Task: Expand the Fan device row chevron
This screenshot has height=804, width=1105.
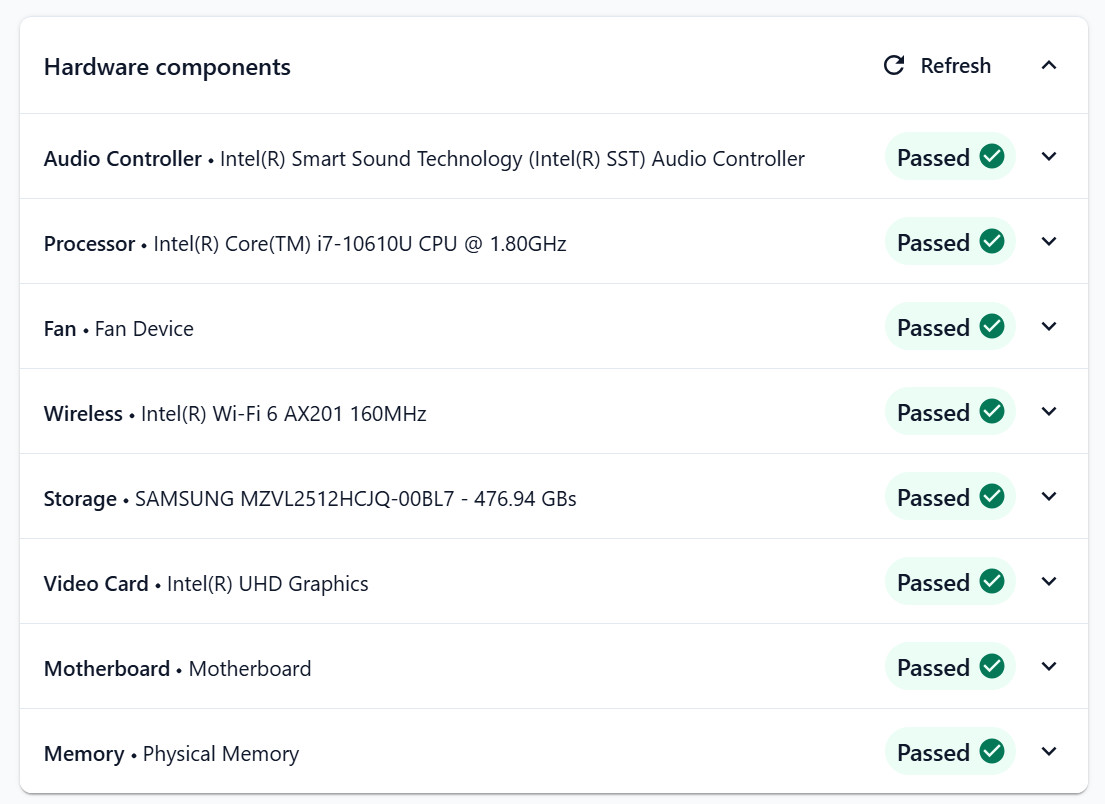Action: 1048,327
